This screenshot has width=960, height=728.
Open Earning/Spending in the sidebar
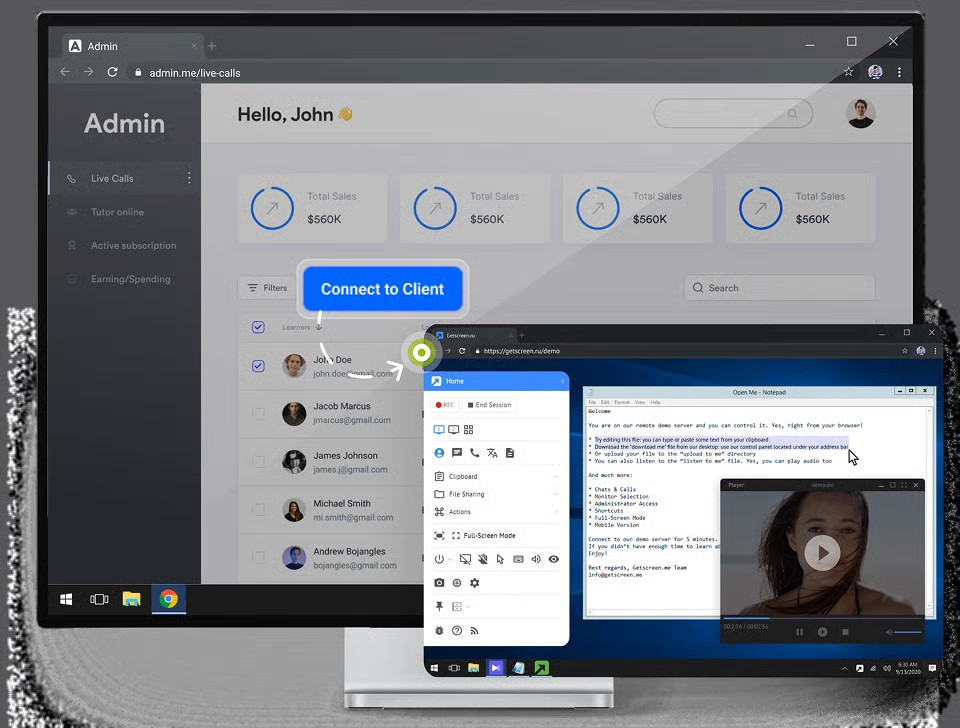[x=130, y=279]
